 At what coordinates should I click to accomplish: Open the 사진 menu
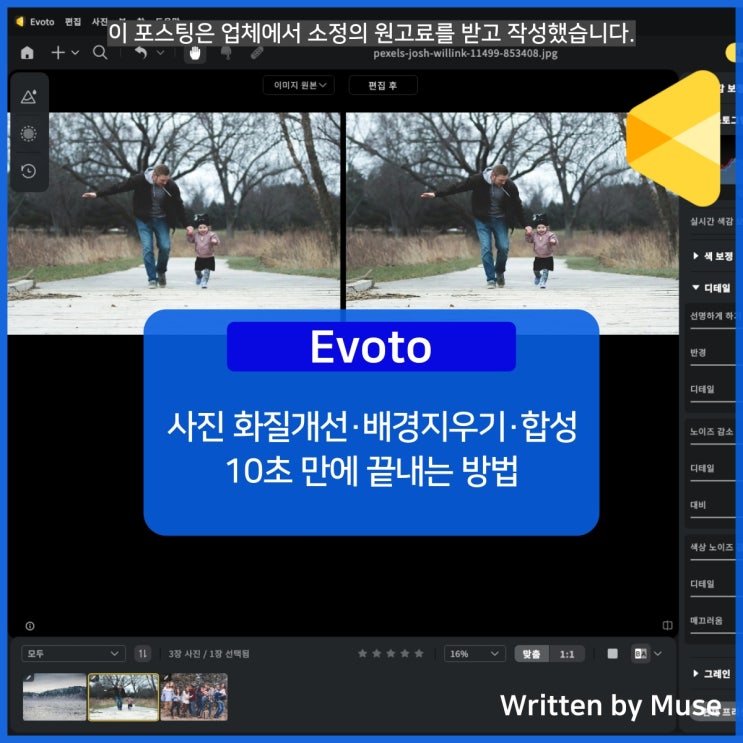tap(100, 22)
